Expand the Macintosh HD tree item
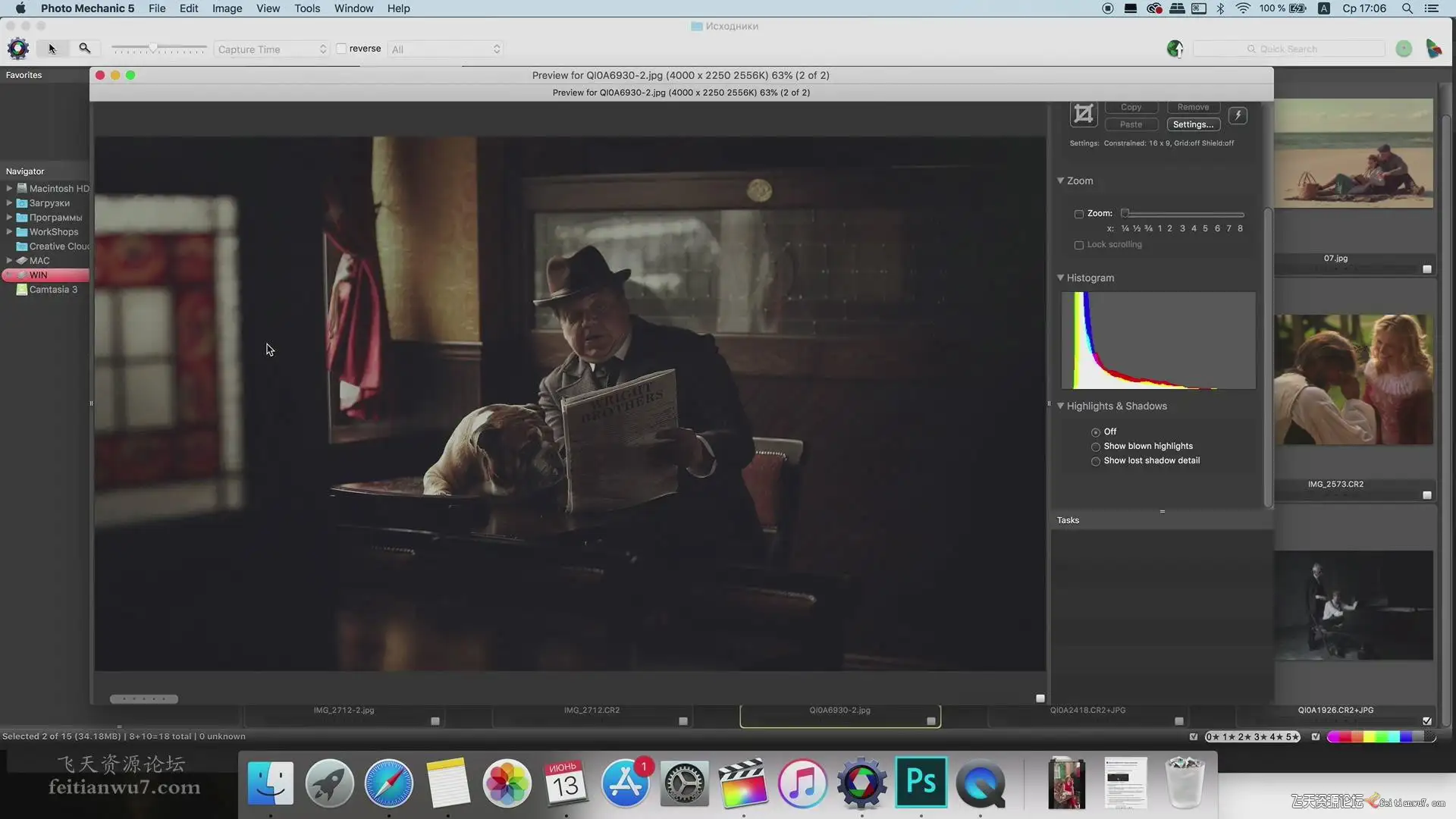The image size is (1456, 819). tap(9, 188)
